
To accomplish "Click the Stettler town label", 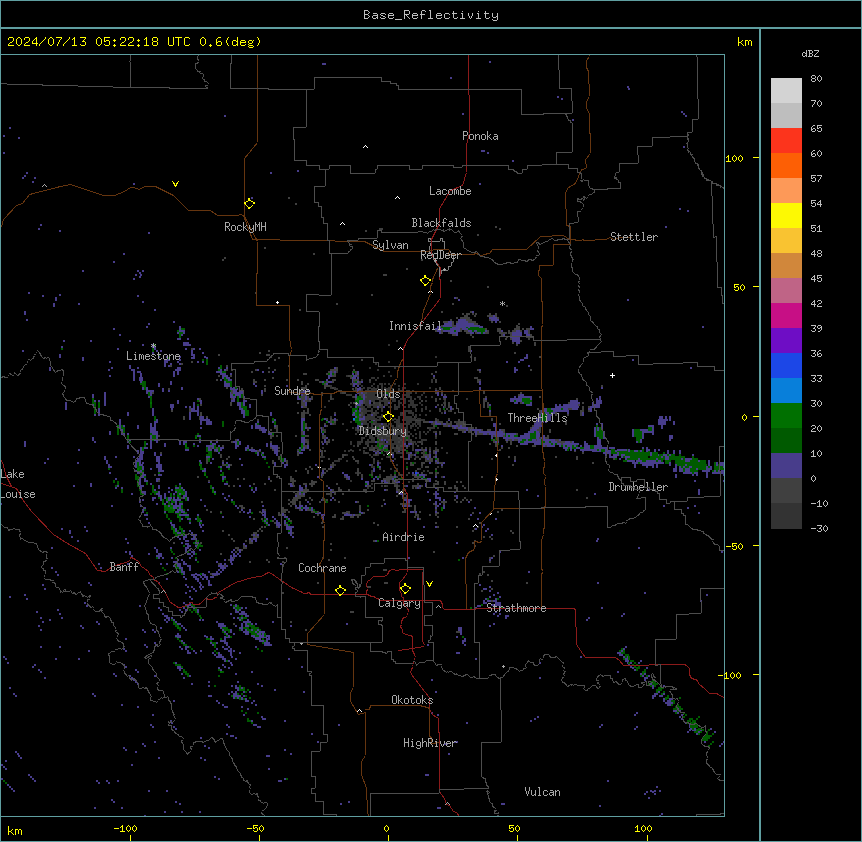I will click(633, 237).
